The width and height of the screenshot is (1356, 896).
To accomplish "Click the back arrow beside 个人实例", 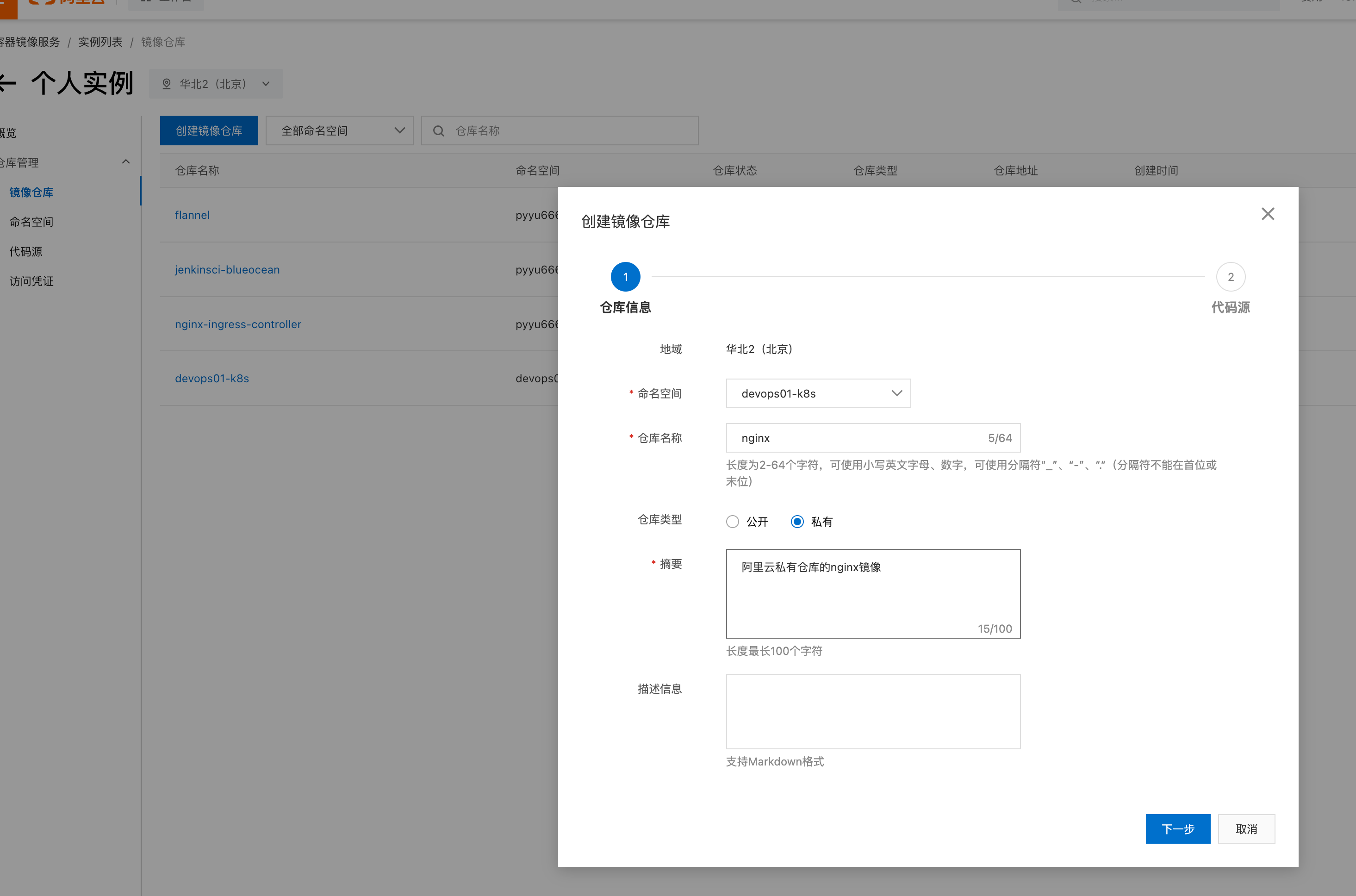I will tap(7, 83).
